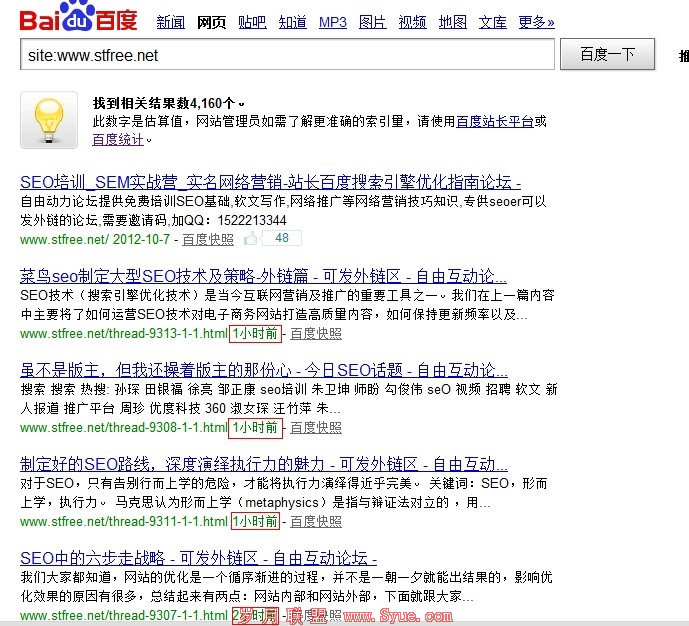The height and width of the screenshot is (626, 689).
Task: Open the 百度站长平台 link
Action: click(x=495, y=122)
